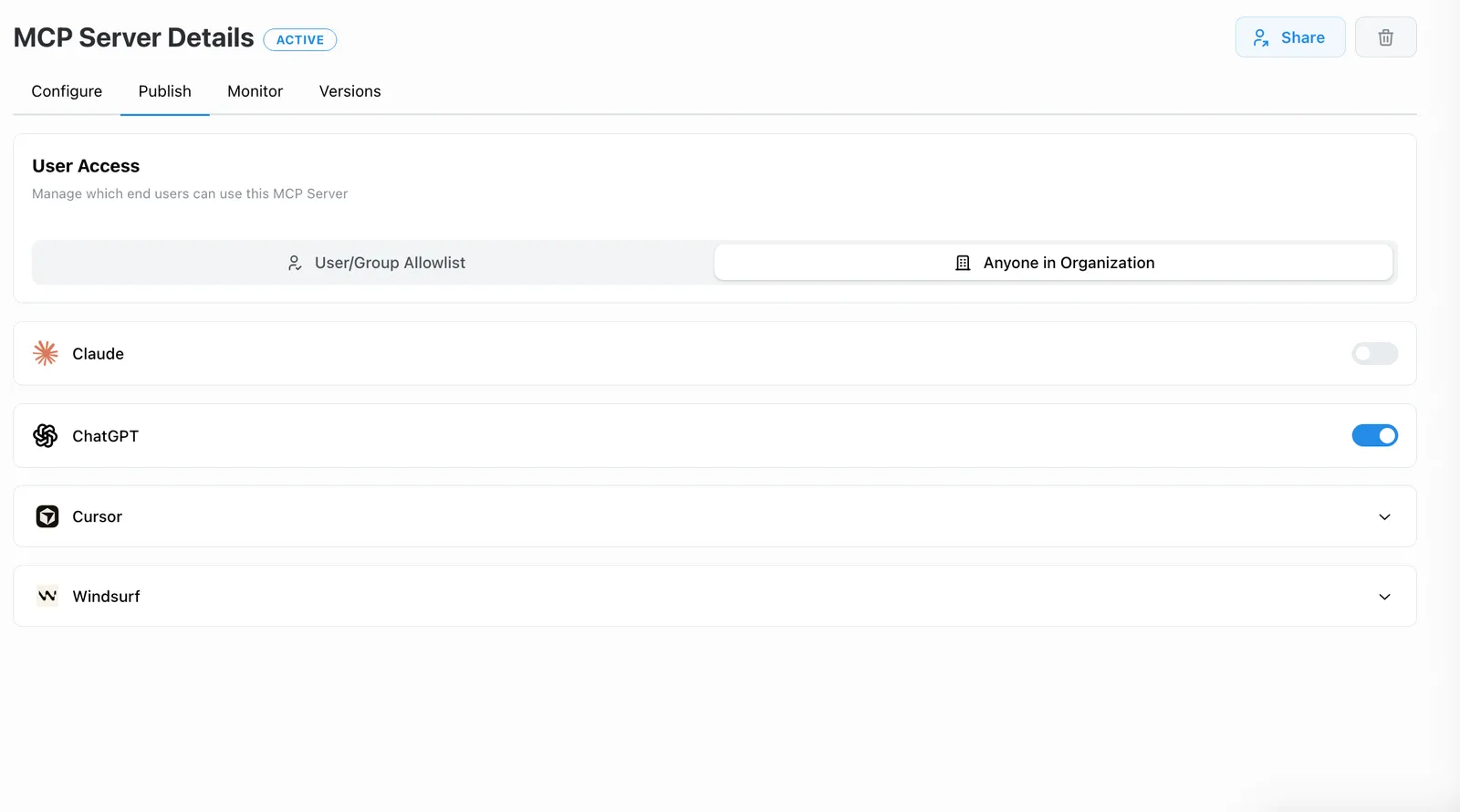This screenshot has width=1460, height=812.
Task: Switch to the Configure tab
Action: point(67,91)
